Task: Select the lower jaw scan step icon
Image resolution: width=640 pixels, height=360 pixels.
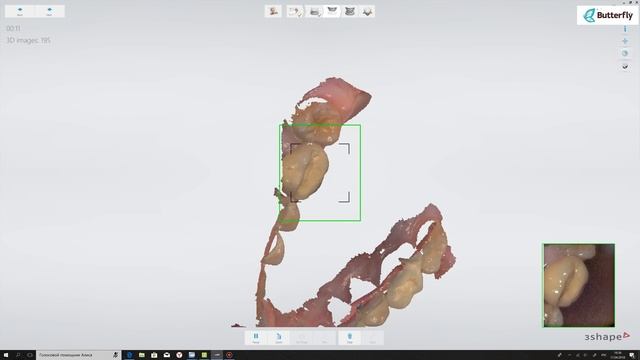Action: (314, 11)
